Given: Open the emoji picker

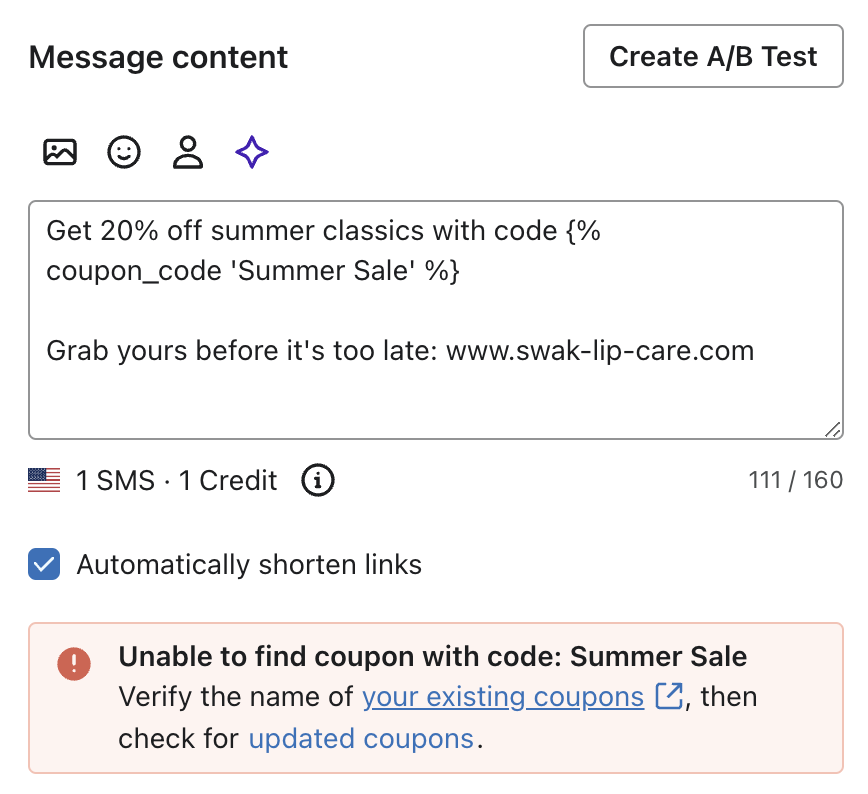Looking at the screenshot, I should pyautogui.click(x=124, y=152).
